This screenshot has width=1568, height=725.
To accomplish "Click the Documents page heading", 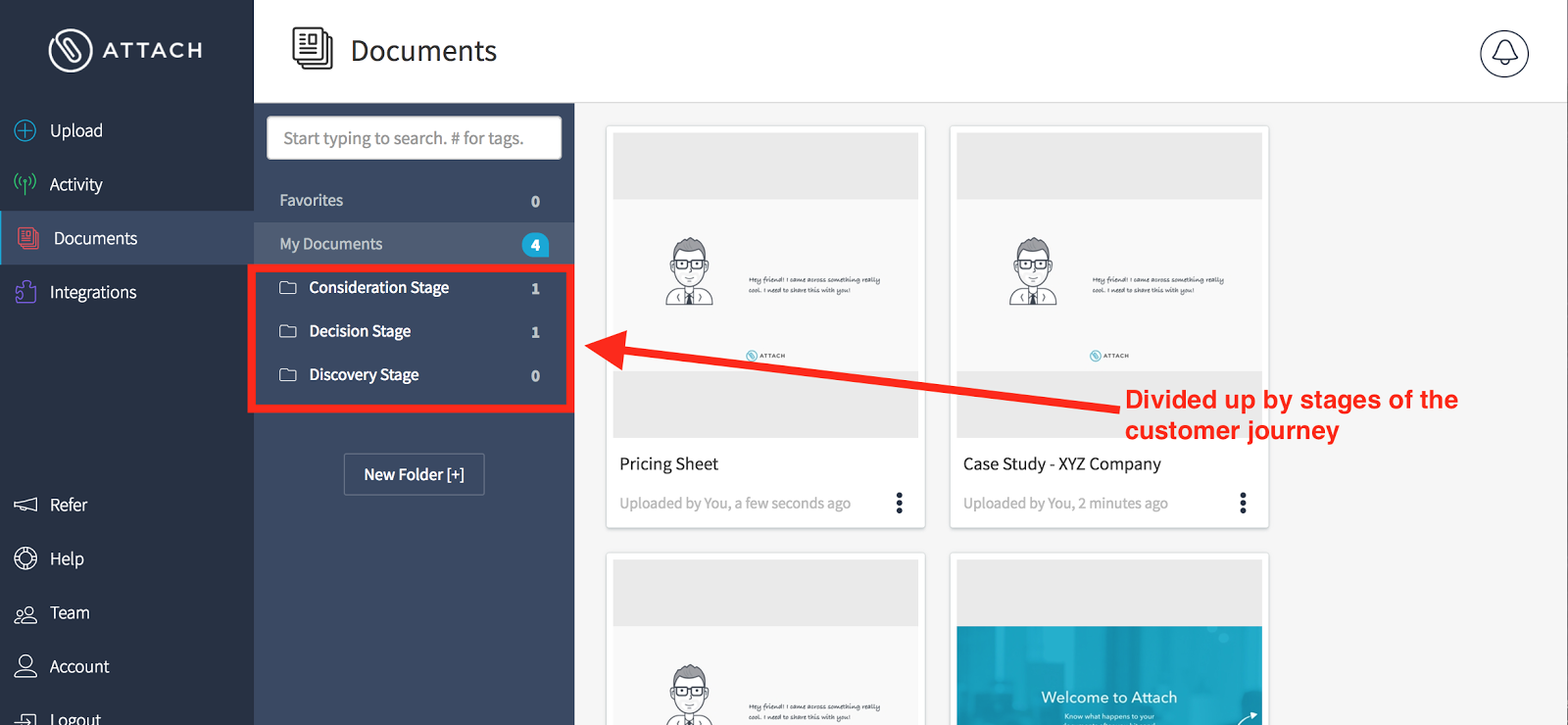I will 423,51.
